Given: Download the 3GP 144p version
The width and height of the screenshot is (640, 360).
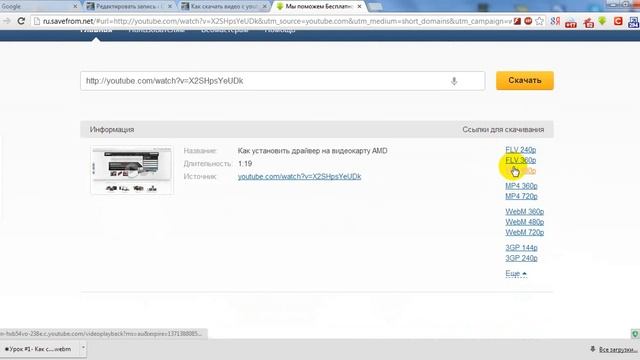Looking at the screenshot, I should pyautogui.click(x=521, y=248).
